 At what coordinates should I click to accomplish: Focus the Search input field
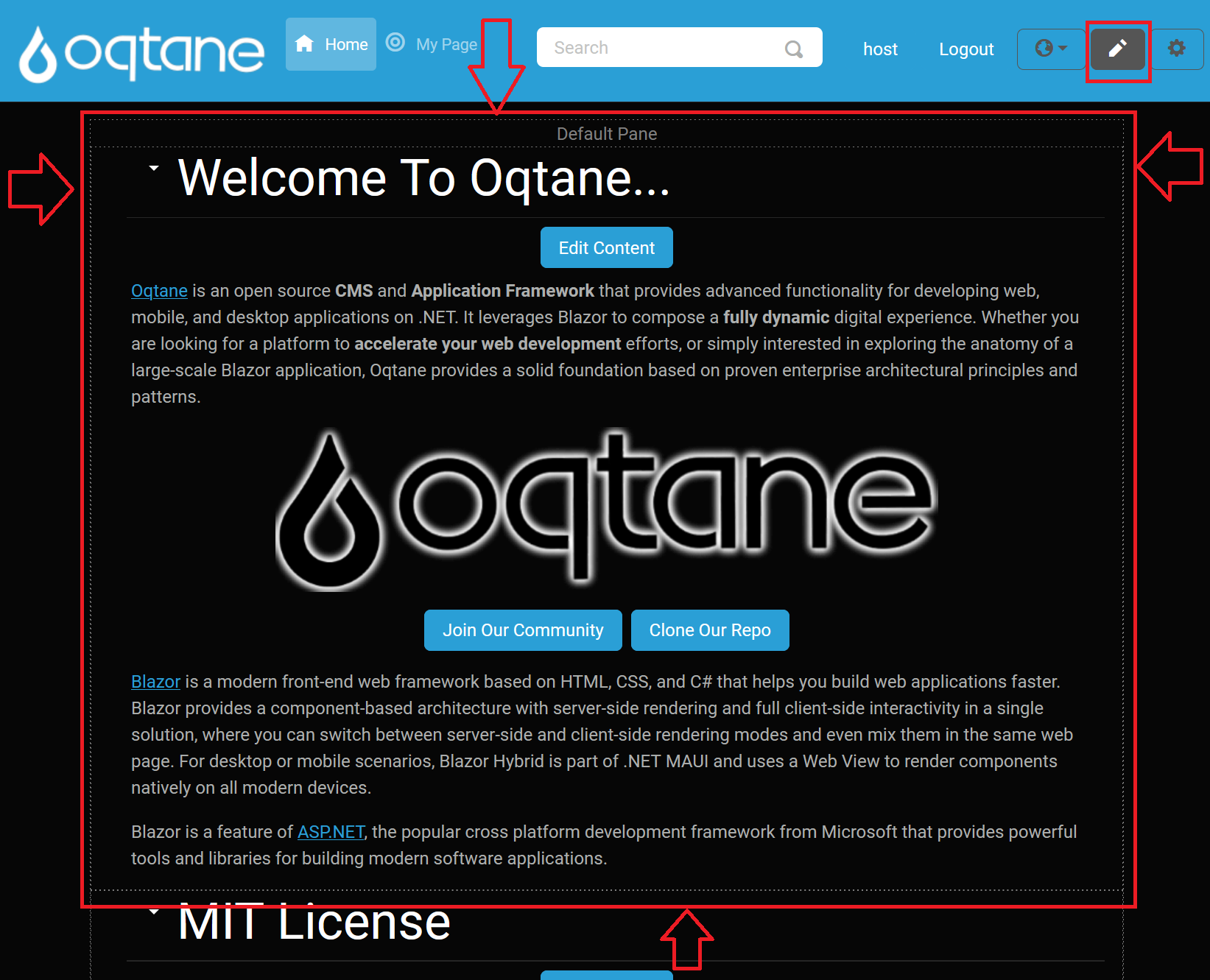[679, 47]
